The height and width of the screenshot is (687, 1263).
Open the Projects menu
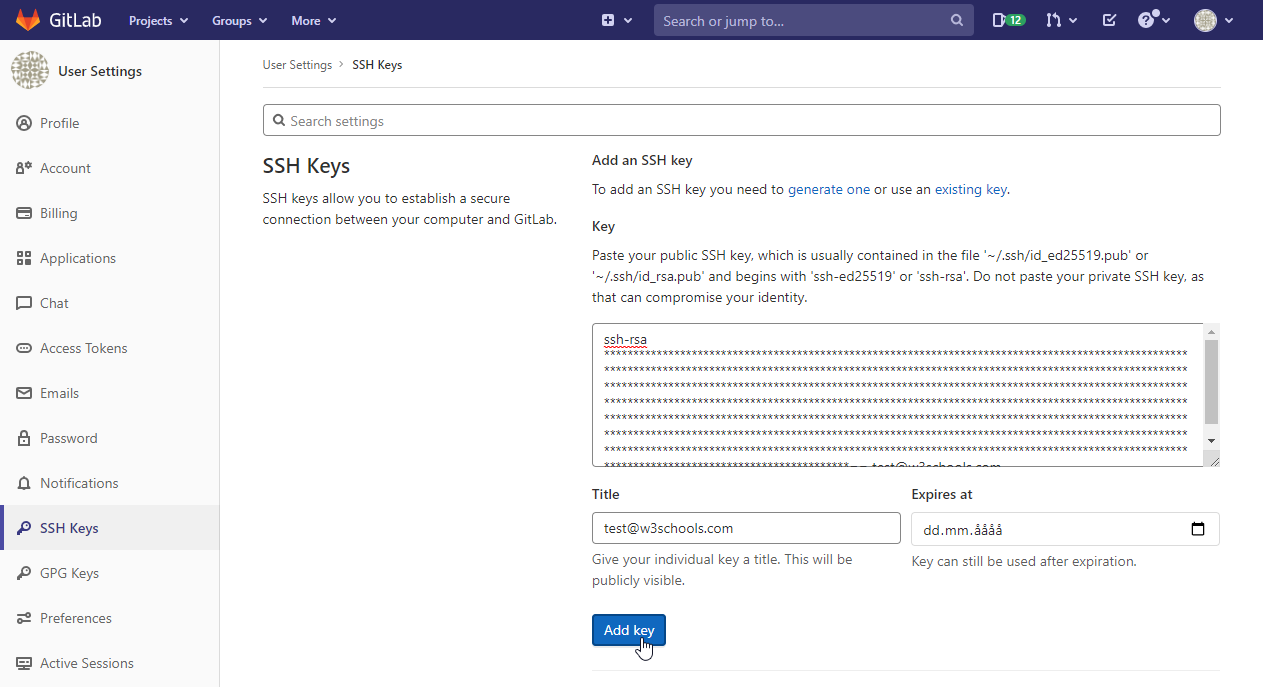click(x=157, y=20)
